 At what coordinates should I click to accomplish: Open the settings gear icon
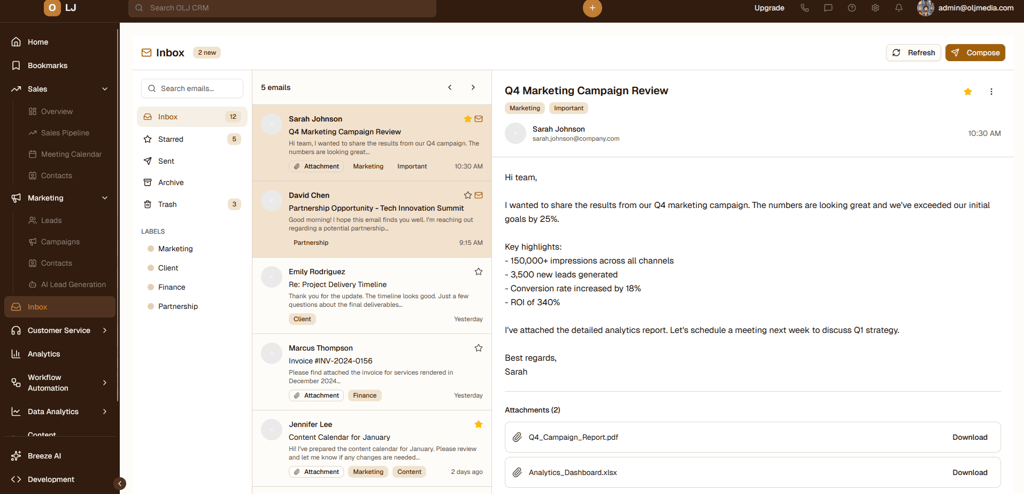(x=875, y=8)
